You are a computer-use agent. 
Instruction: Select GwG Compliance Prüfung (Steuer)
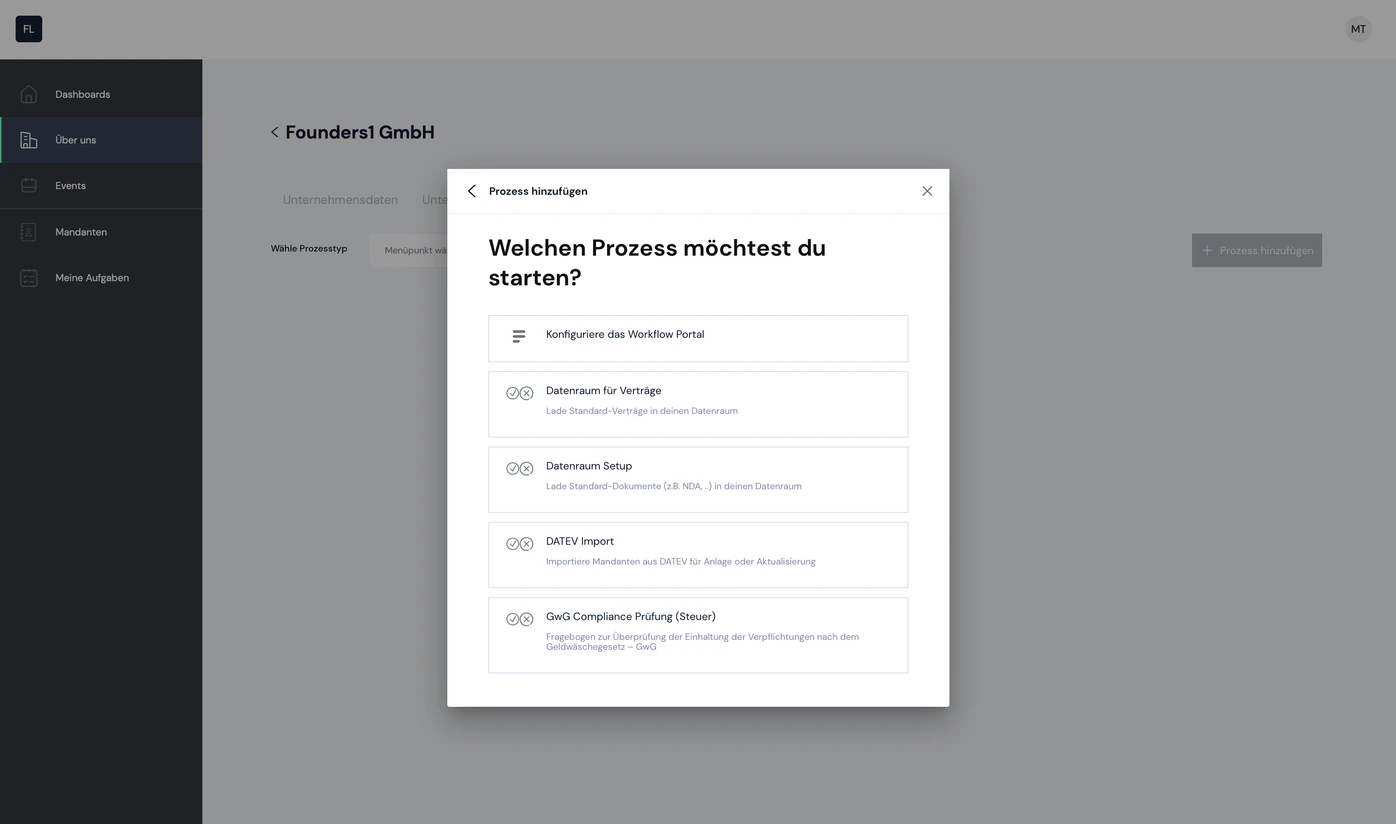pyautogui.click(x=698, y=635)
